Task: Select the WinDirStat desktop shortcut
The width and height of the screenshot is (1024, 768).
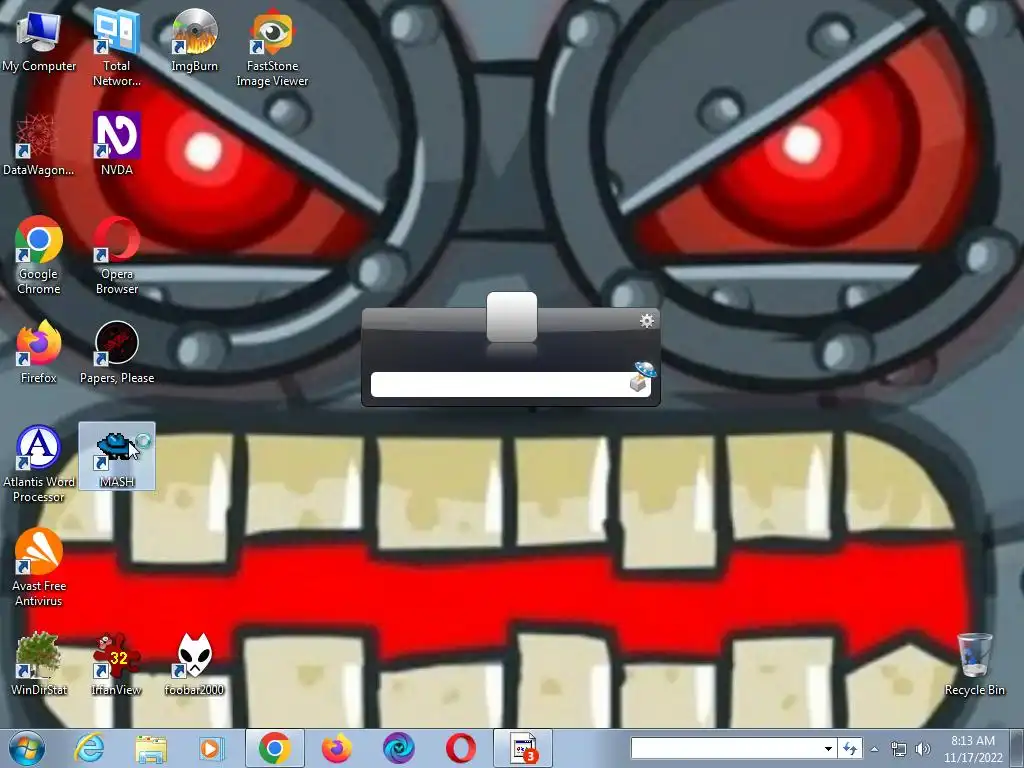Action: [39, 664]
